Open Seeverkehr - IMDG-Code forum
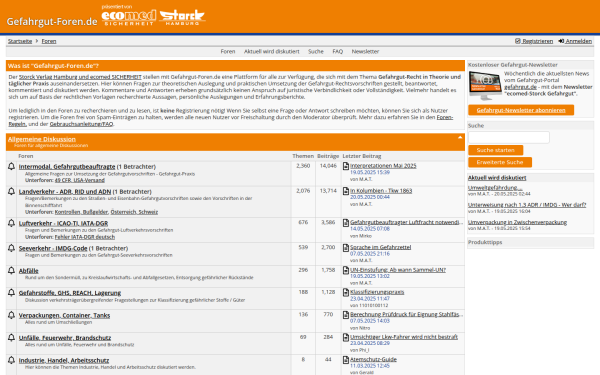 [53, 248]
